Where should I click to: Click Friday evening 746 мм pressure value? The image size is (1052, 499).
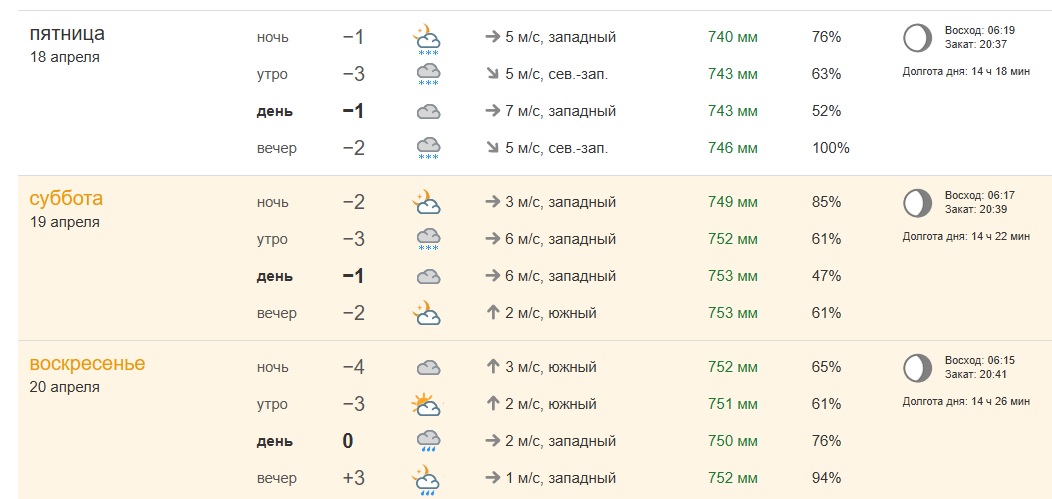click(733, 148)
